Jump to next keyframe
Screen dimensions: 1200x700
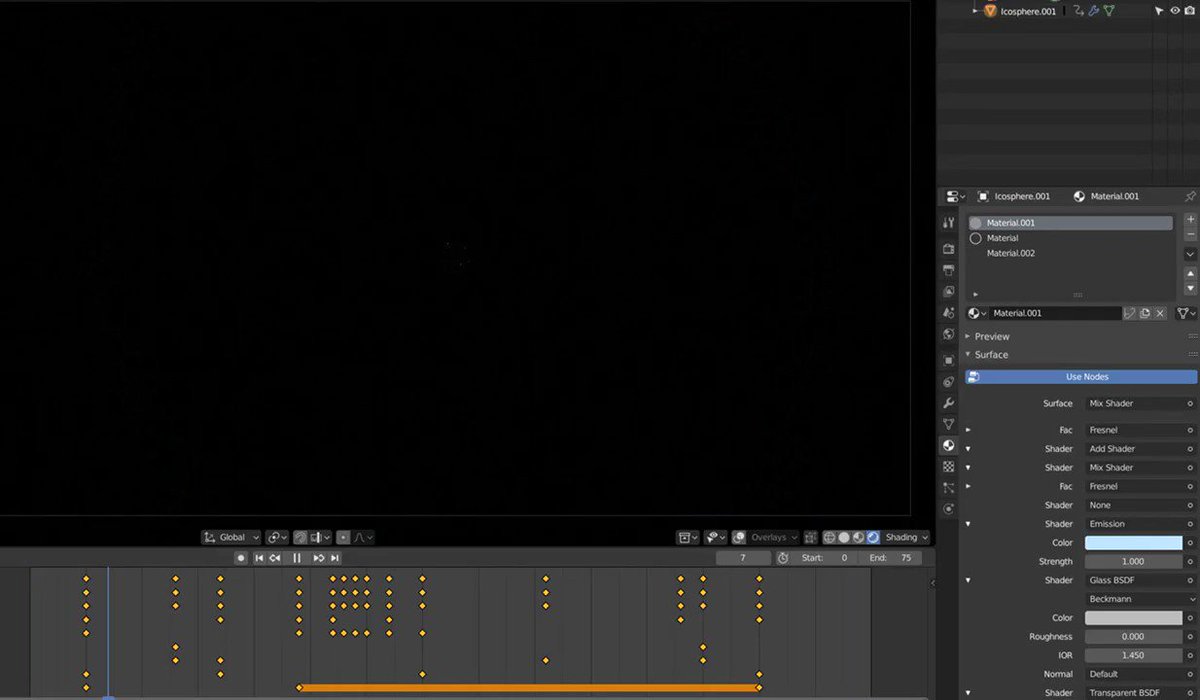point(319,558)
